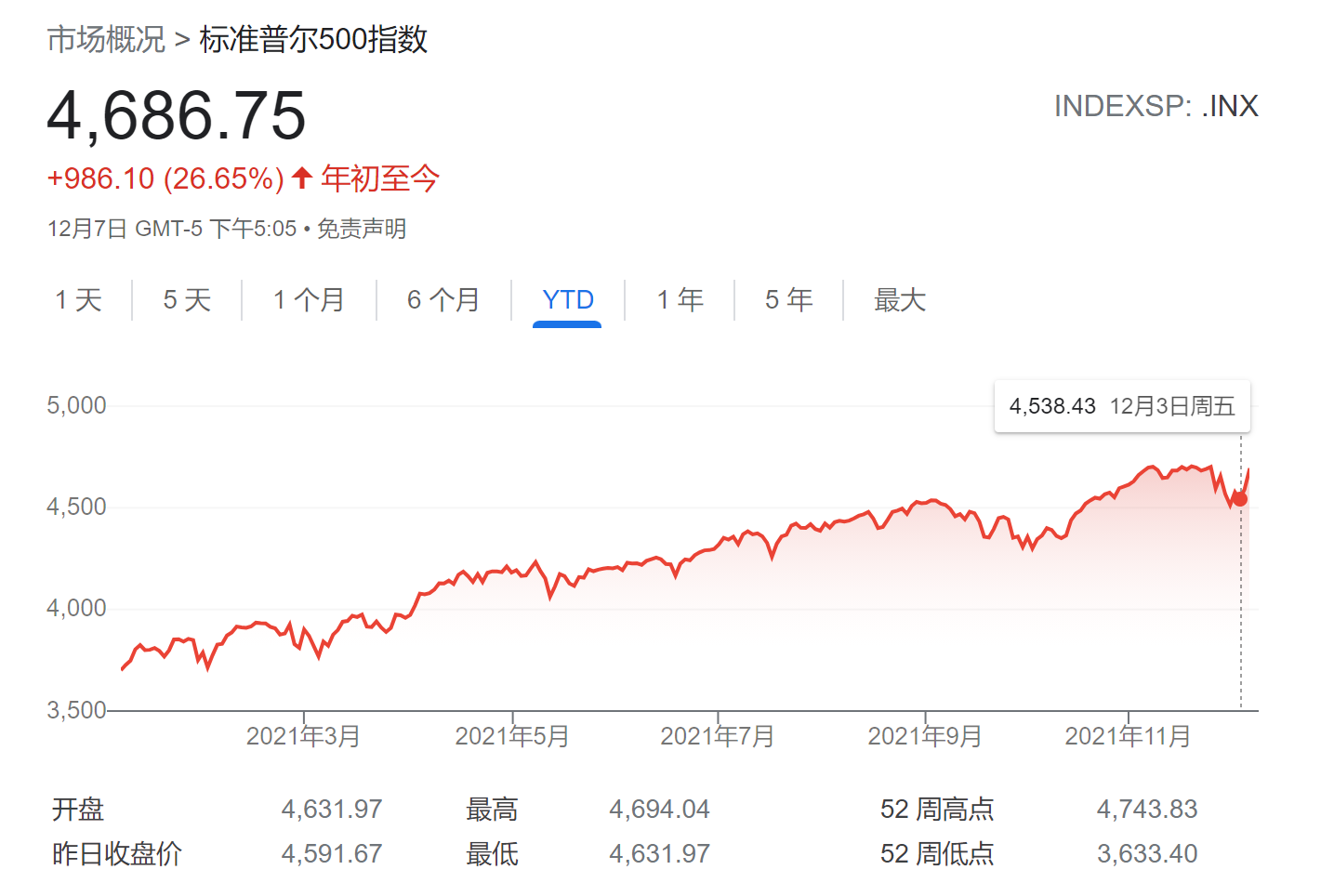The height and width of the screenshot is (896, 1334).
Task: Click the current index value 4,686.75
Action: [177, 116]
